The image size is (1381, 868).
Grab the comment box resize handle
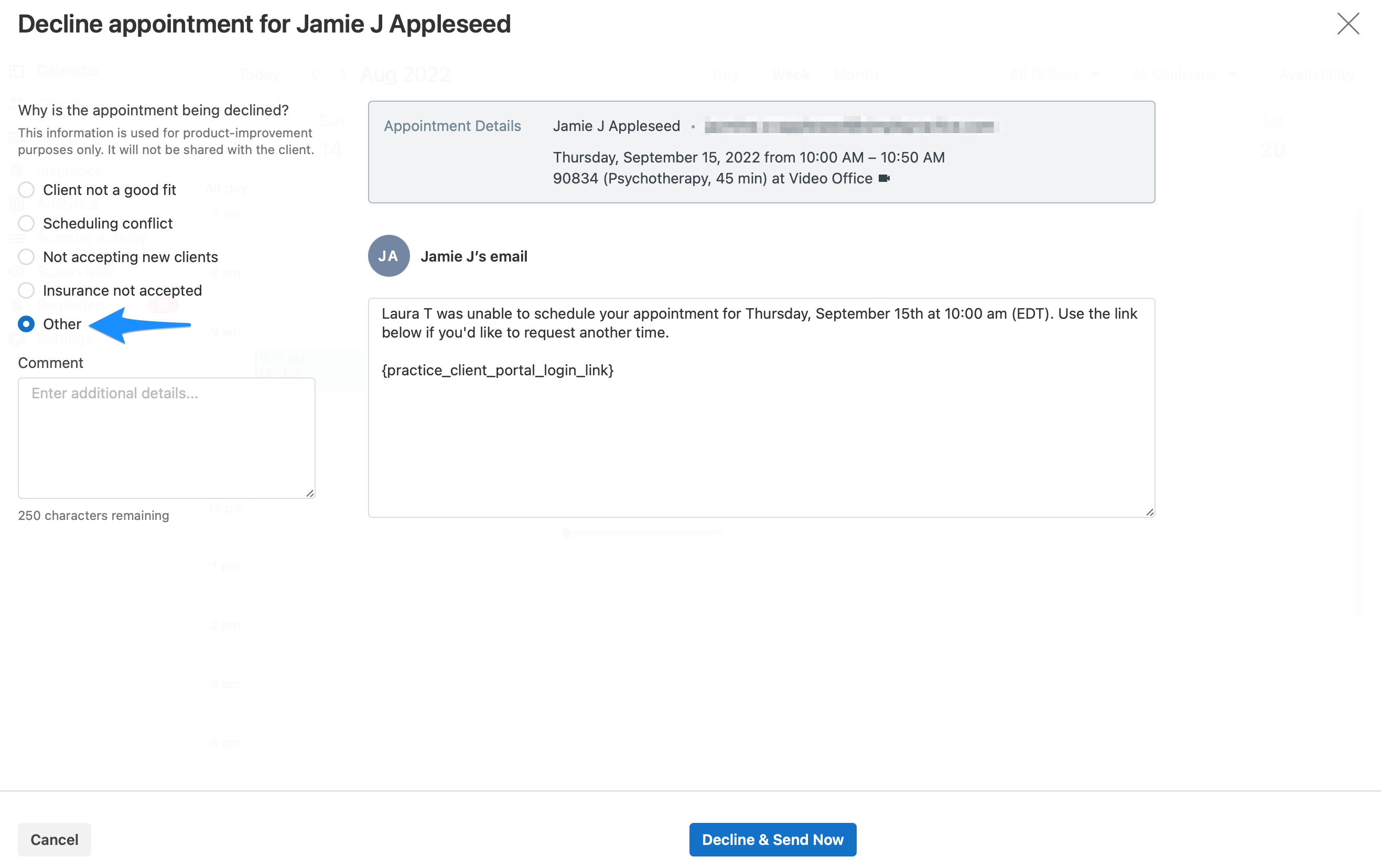[310, 493]
